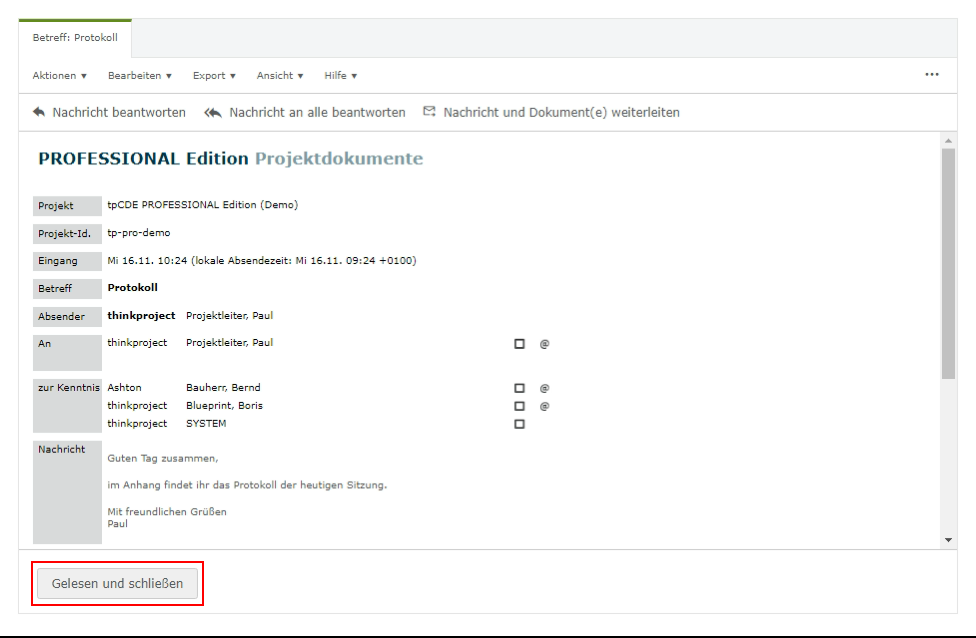Click Nachricht an alle beantworten link
The image size is (976, 638).
(x=317, y=112)
